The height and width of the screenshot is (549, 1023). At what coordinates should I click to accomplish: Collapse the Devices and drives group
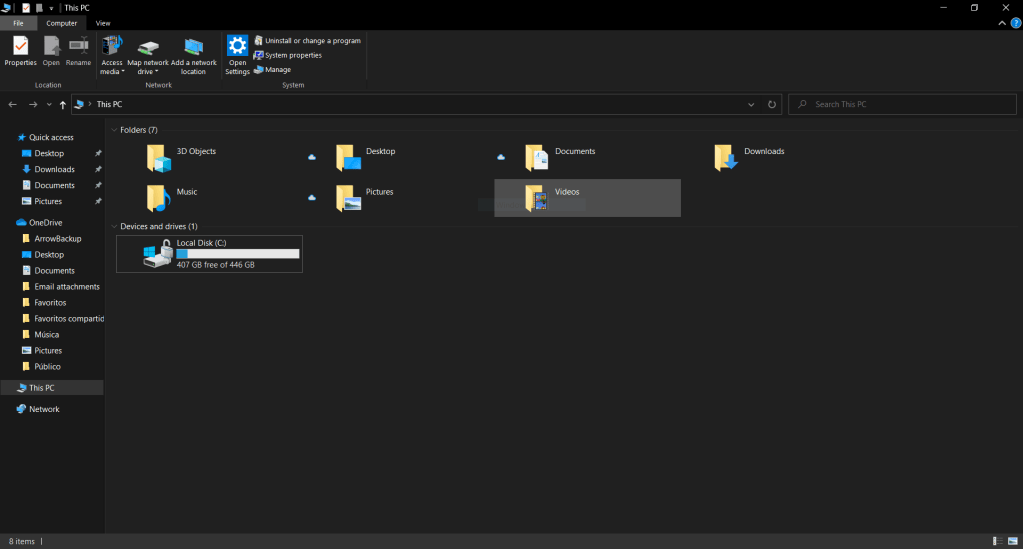tap(113, 227)
